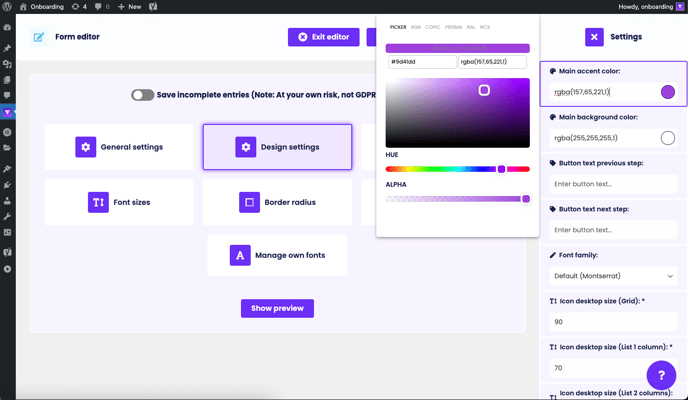Open the Yoast icon in admin bar
The height and width of the screenshot is (400, 688).
(x=153, y=7)
